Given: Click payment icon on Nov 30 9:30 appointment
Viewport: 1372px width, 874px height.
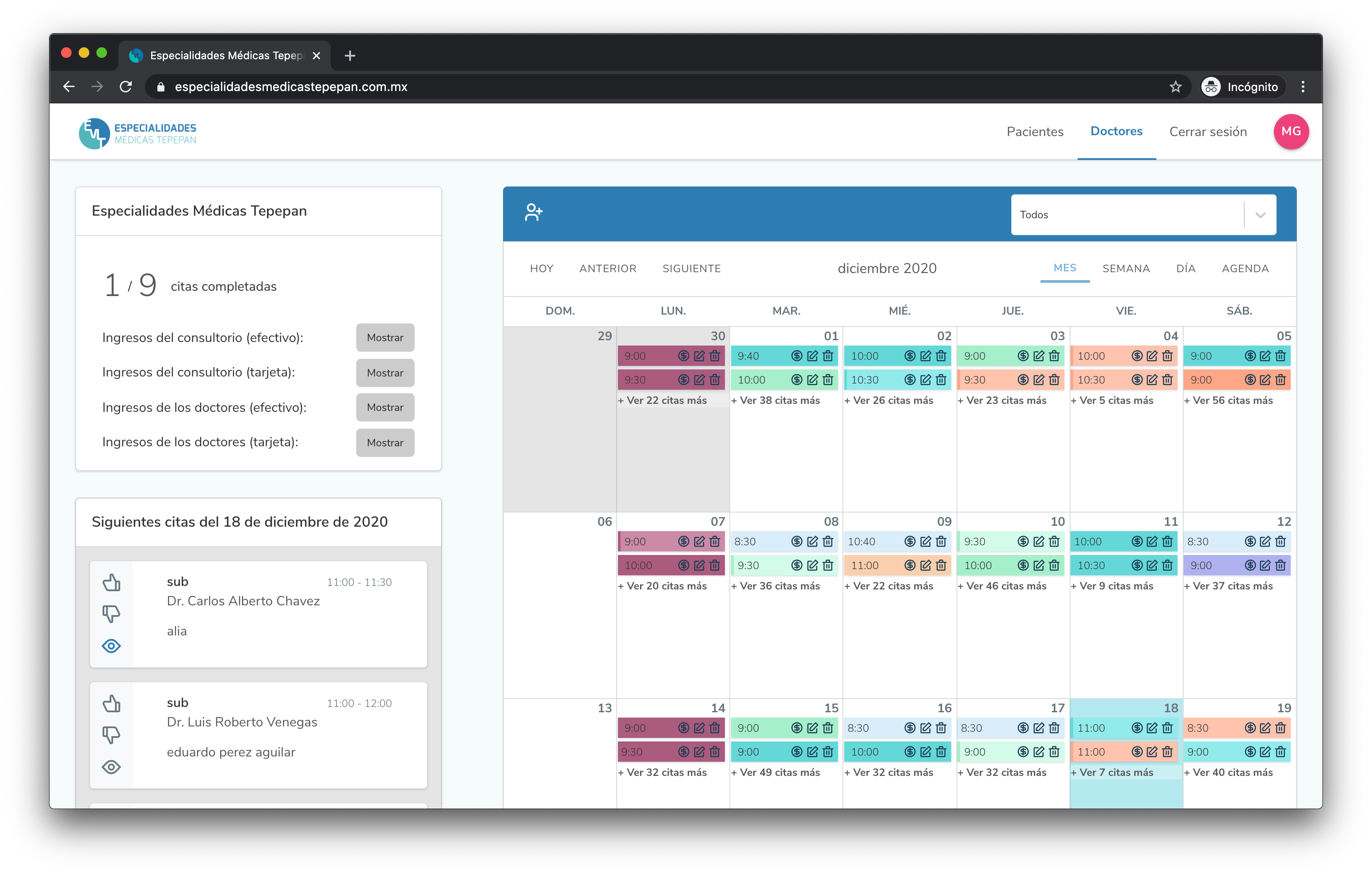Looking at the screenshot, I should [684, 380].
